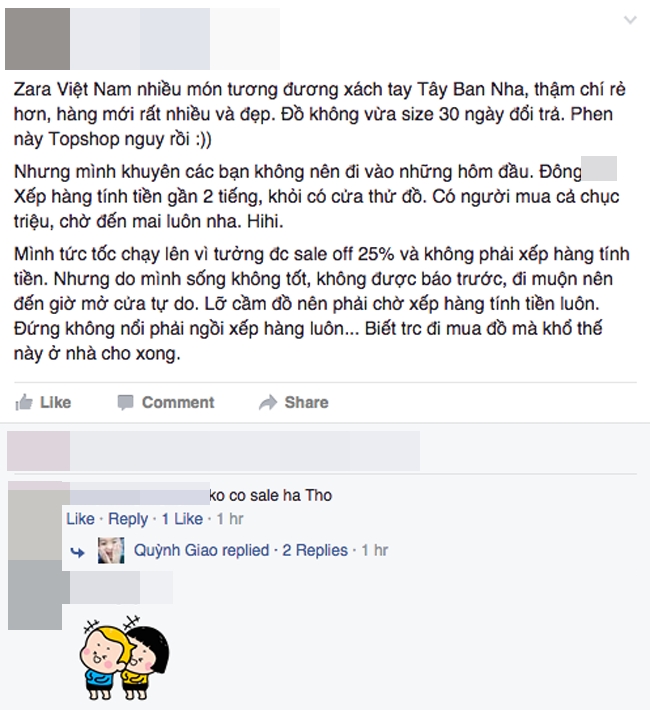Like the 'ko co sale ha Tho' comment
Screen dimensions: 650x710
pos(80,518)
